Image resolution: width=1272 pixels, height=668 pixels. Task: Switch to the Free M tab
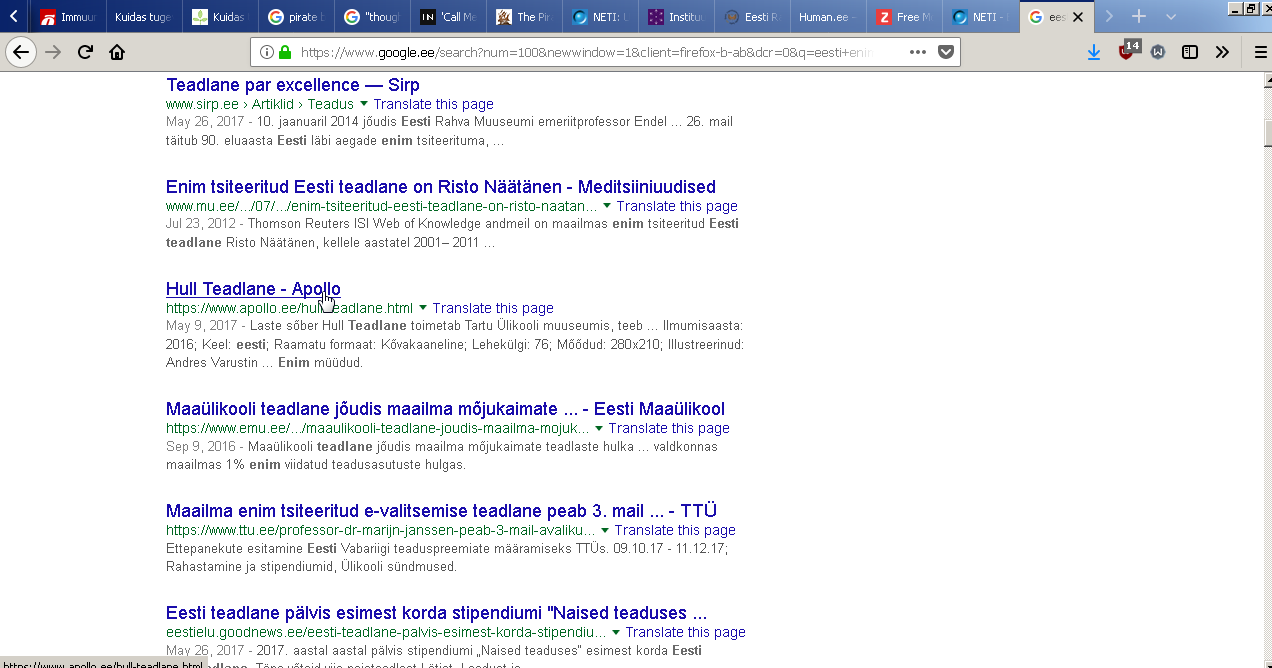[x=903, y=17]
